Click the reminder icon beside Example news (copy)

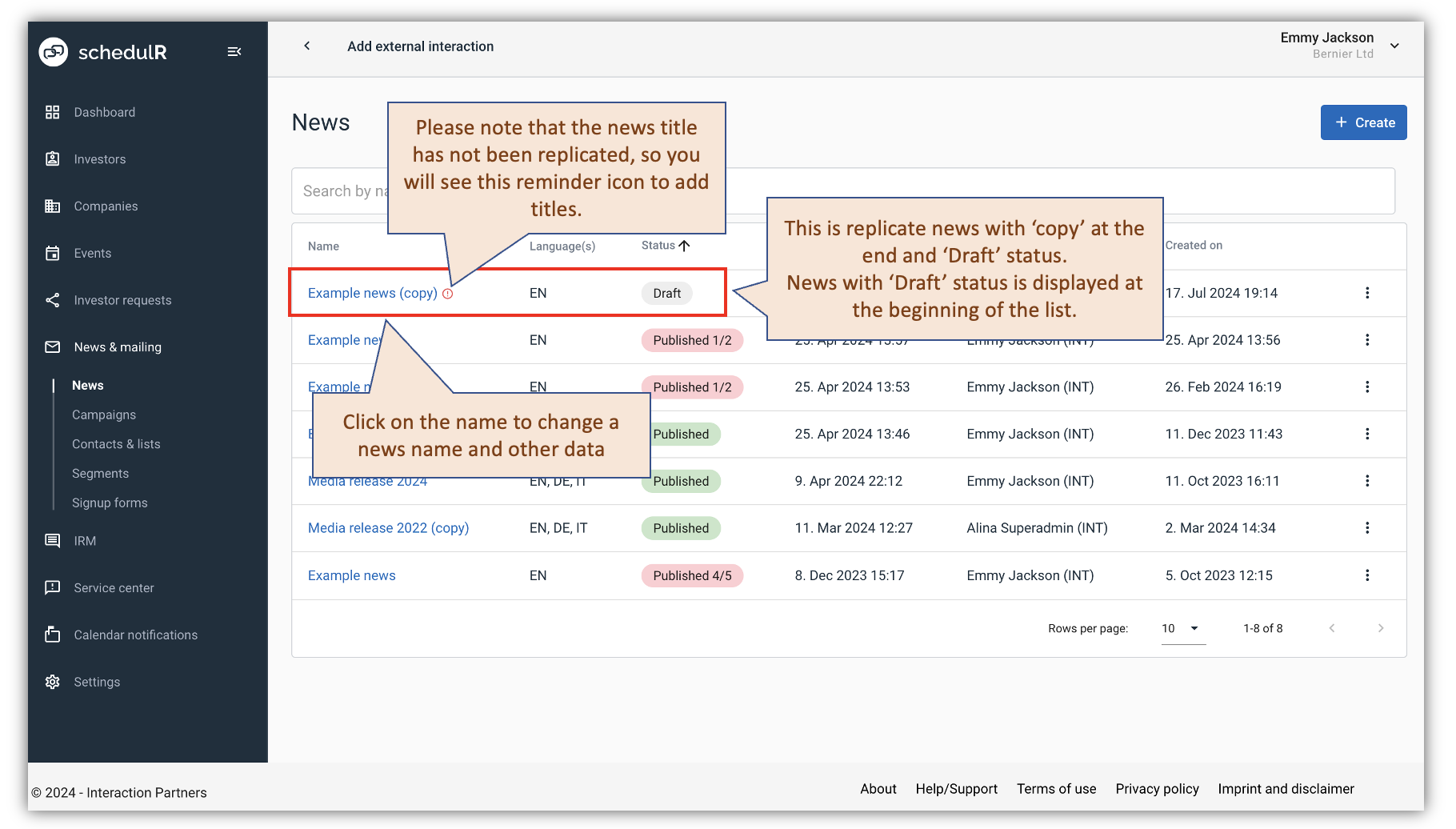[448, 293]
